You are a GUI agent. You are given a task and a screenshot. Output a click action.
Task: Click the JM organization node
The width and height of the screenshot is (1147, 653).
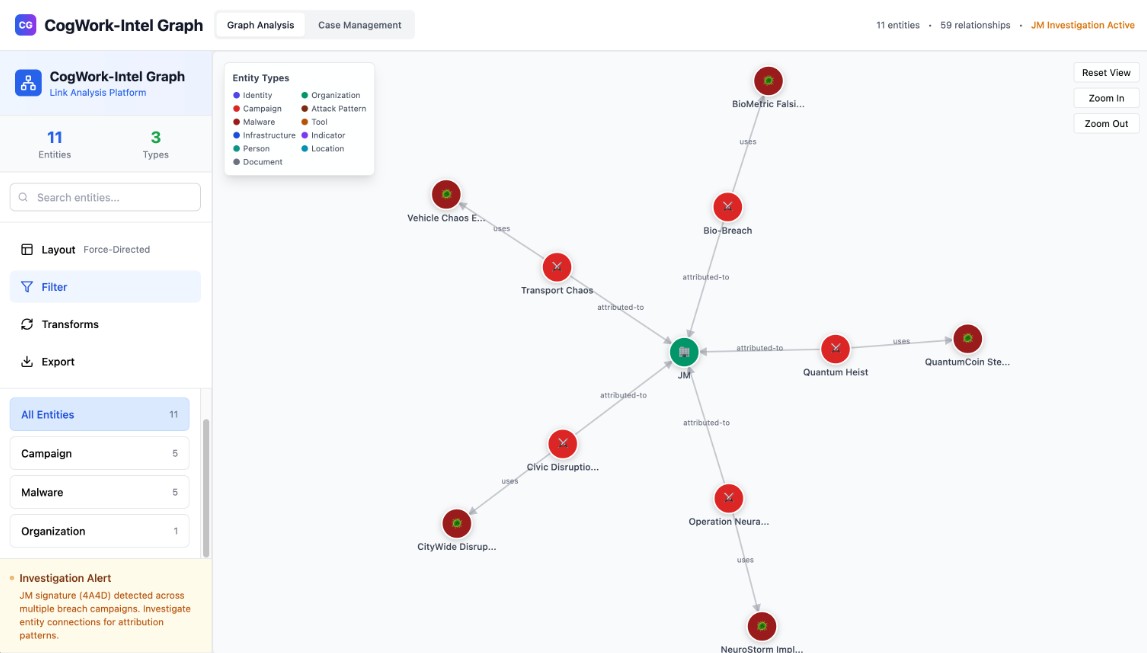pyautogui.click(x=684, y=352)
